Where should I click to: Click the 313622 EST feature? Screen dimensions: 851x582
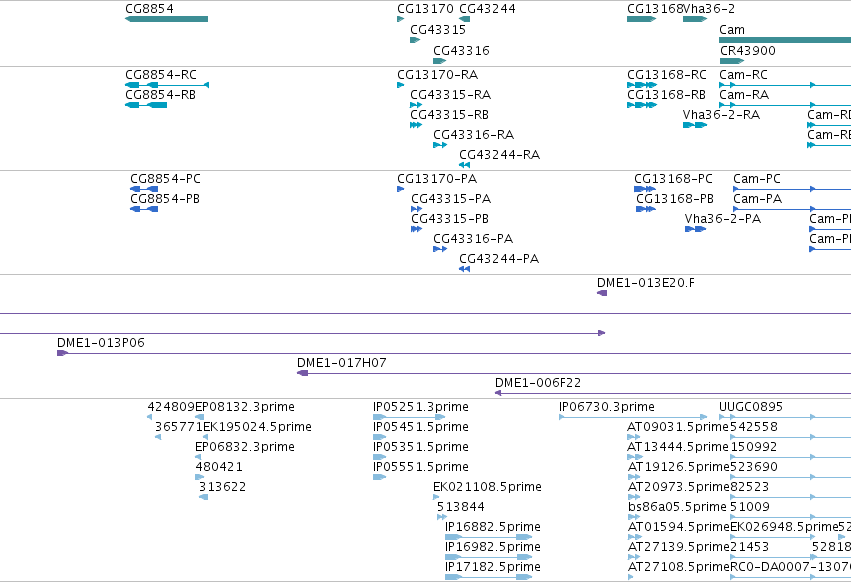[204, 497]
